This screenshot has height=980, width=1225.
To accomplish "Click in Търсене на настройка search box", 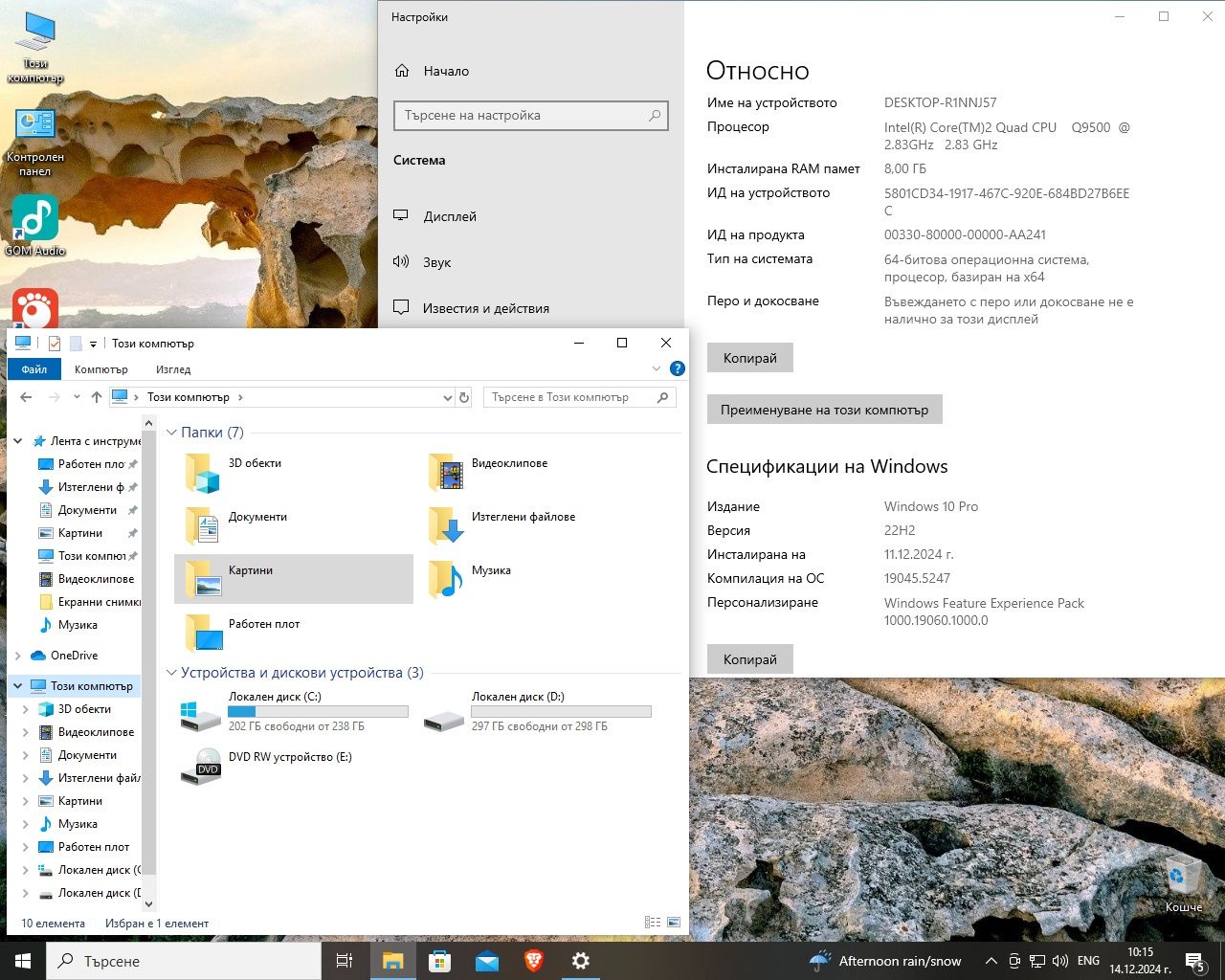I will (531, 115).
